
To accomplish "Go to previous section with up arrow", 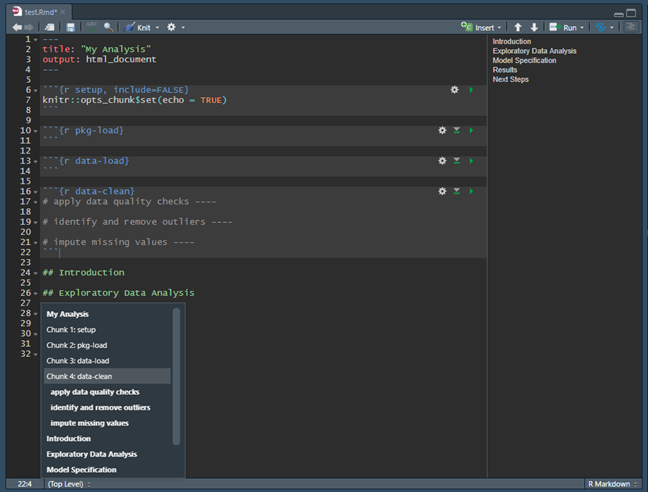I will (x=518, y=27).
